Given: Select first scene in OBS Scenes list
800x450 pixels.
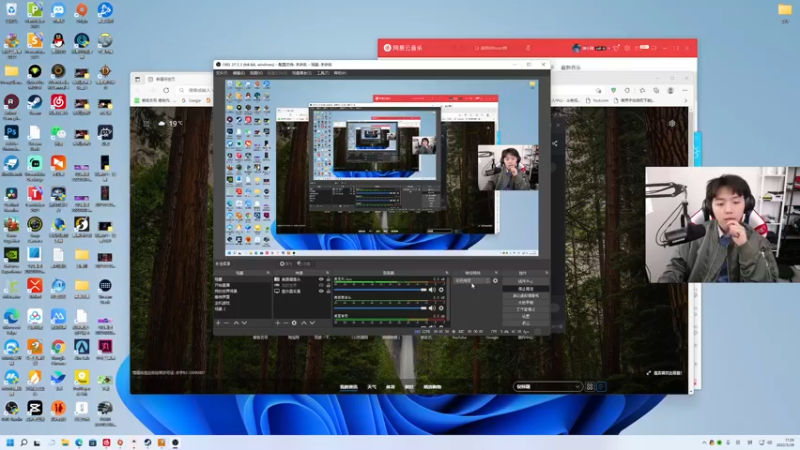Looking at the screenshot, I should (242, 279).
